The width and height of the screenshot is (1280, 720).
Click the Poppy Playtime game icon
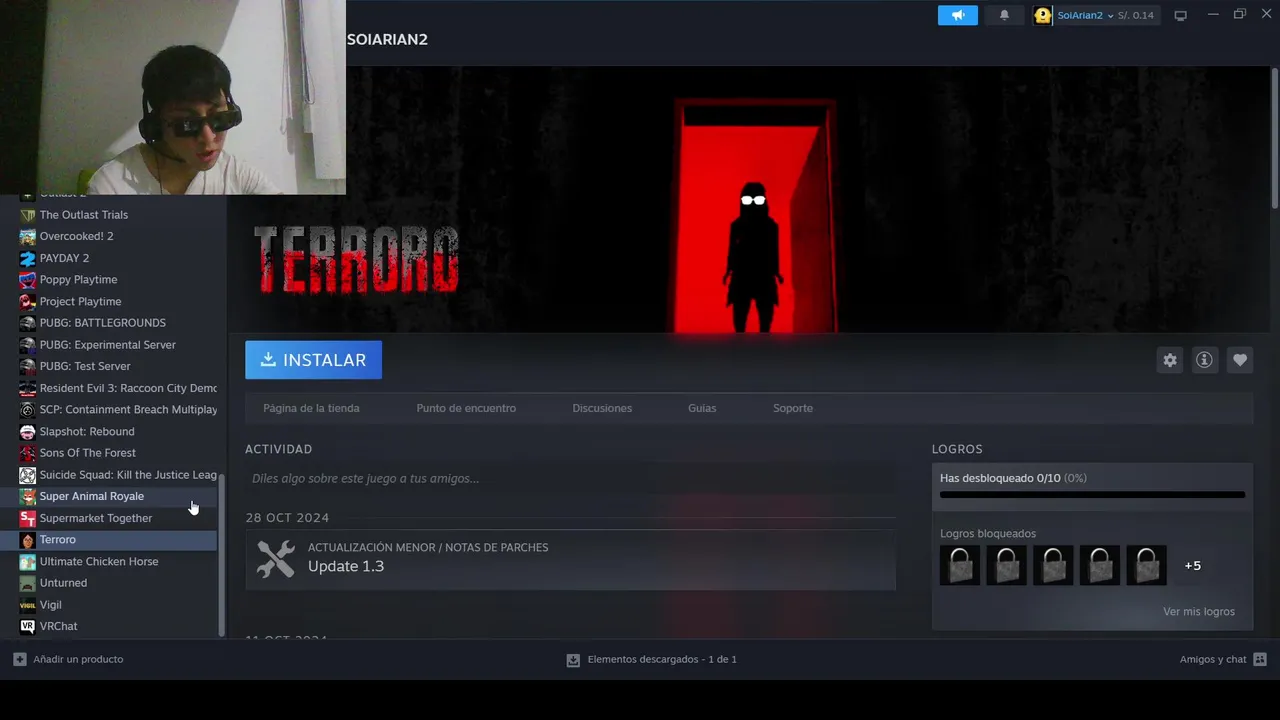(28, 280)
